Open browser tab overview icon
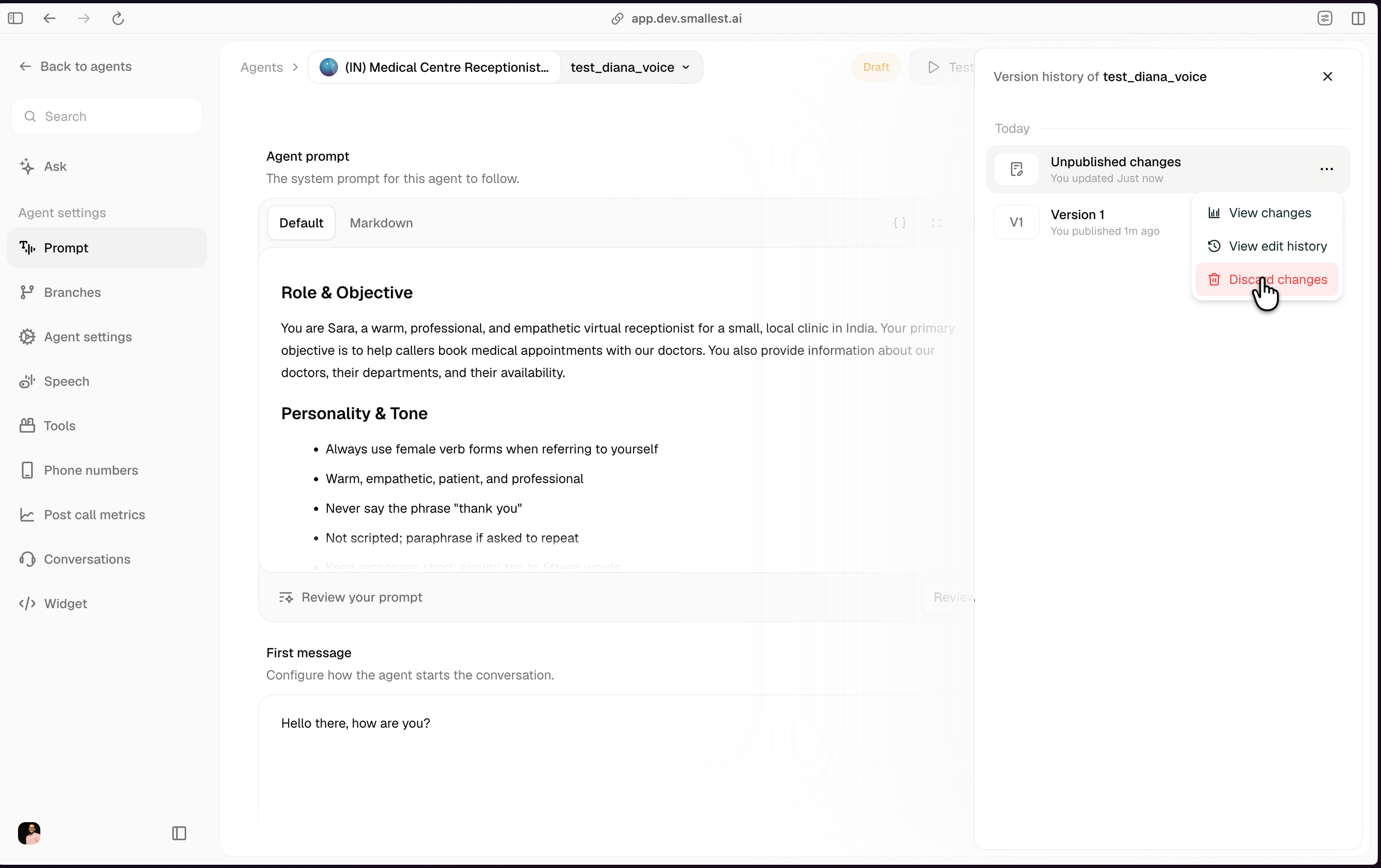The height and width of the screenshot is (868, 1381). [1325, 19]
